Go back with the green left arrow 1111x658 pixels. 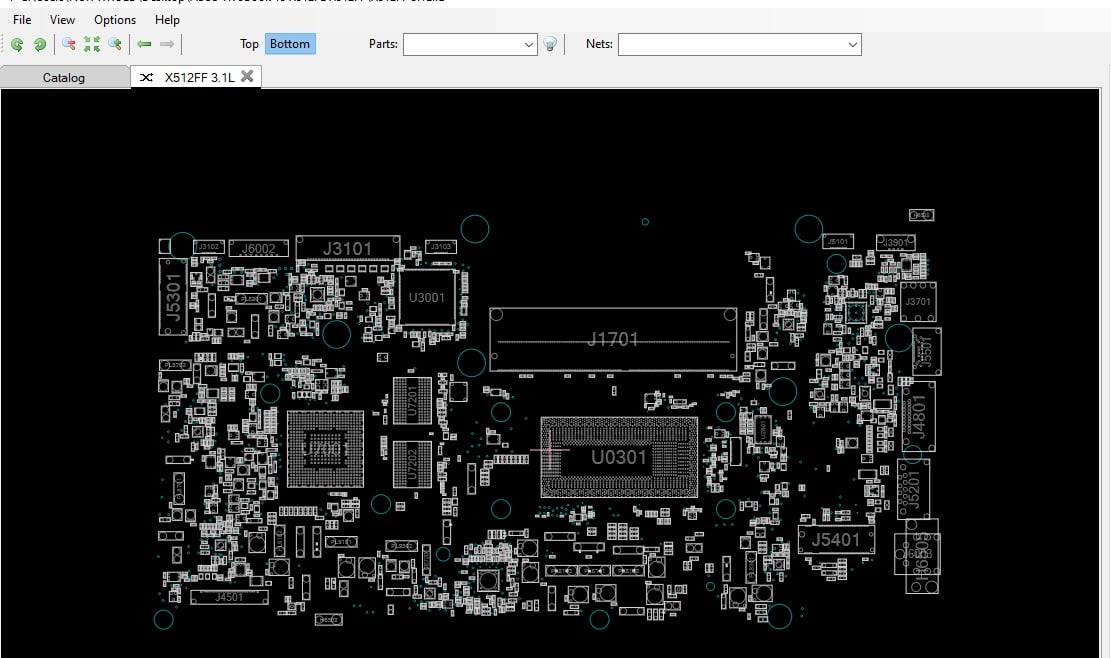pos(144,44)
